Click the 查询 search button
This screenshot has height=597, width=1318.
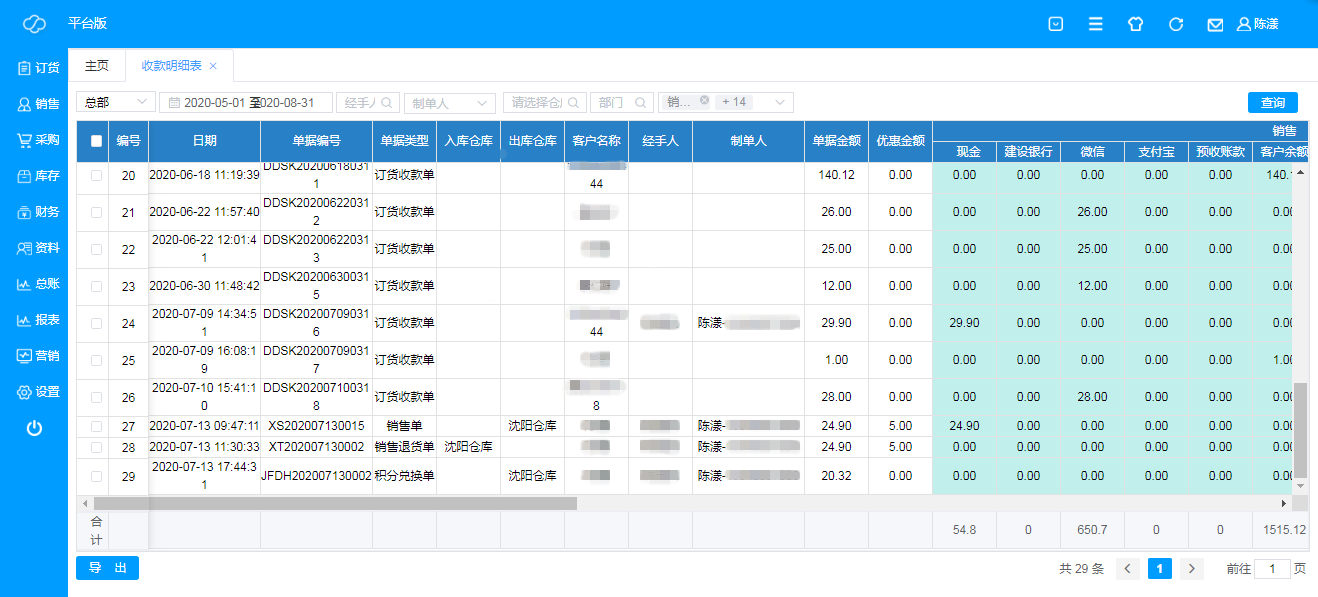point(1272,102)
